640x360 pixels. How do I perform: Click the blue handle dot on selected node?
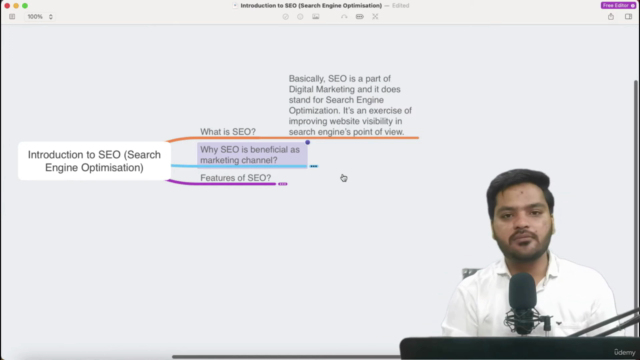pos(308,142)
